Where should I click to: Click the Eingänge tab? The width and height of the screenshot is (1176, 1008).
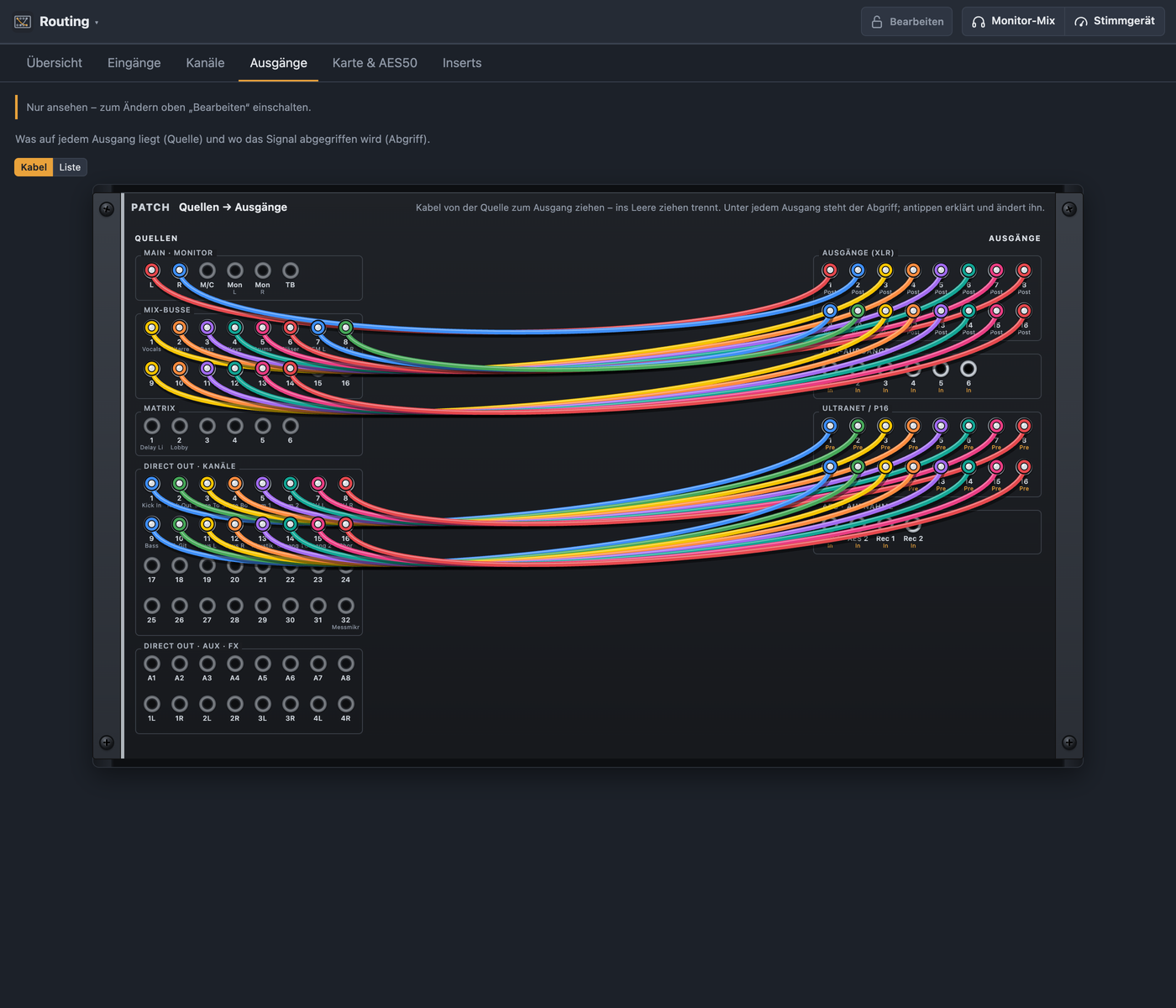(134, 63)
